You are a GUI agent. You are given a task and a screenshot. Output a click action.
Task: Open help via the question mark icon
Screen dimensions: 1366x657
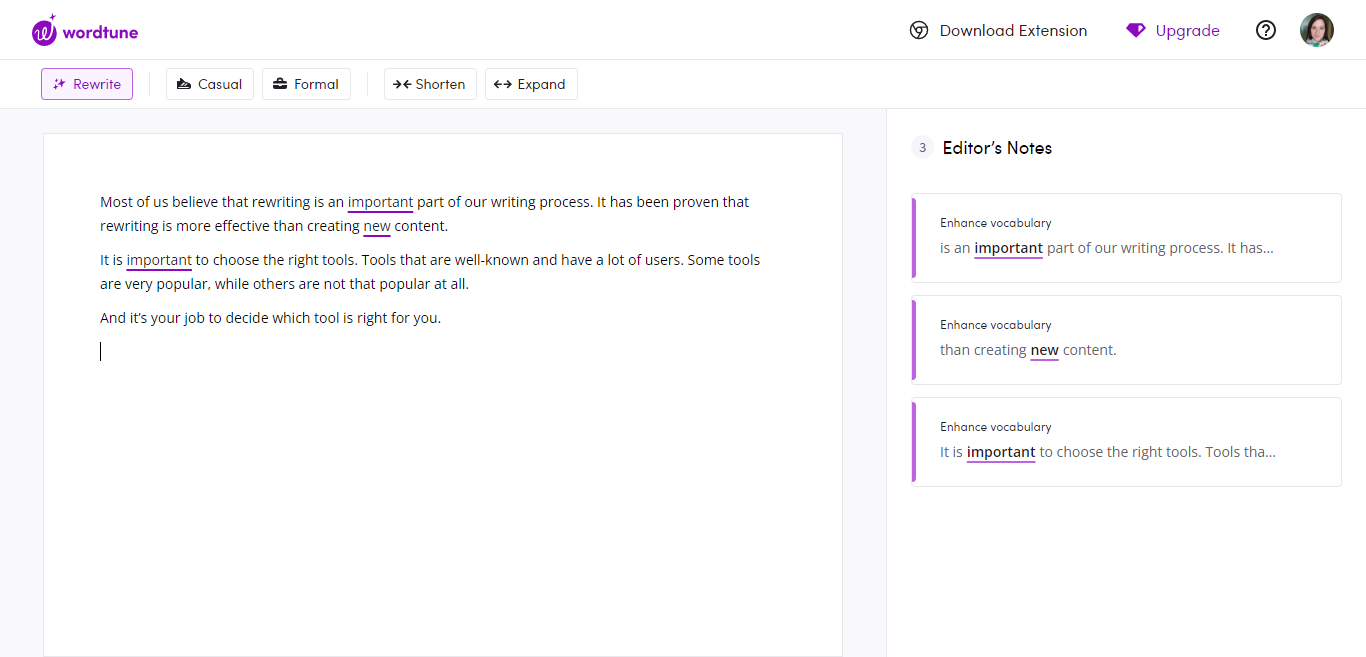[x=1266, y=31]
